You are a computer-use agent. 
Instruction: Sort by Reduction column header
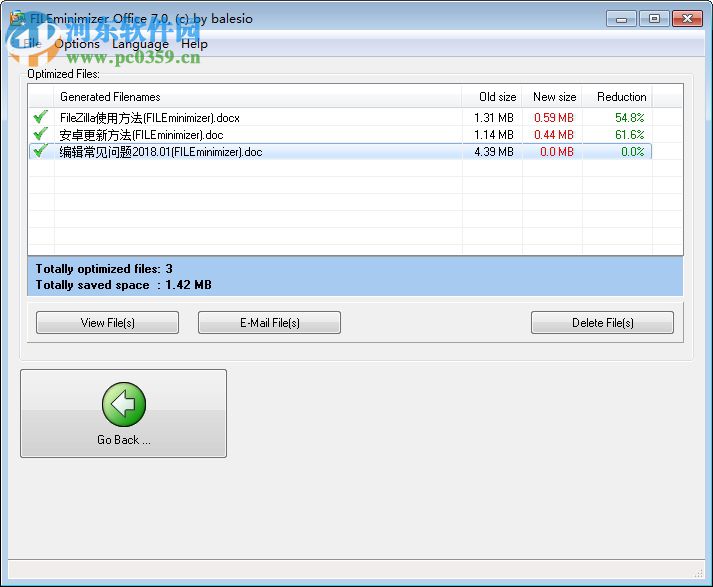pos(617,96)
